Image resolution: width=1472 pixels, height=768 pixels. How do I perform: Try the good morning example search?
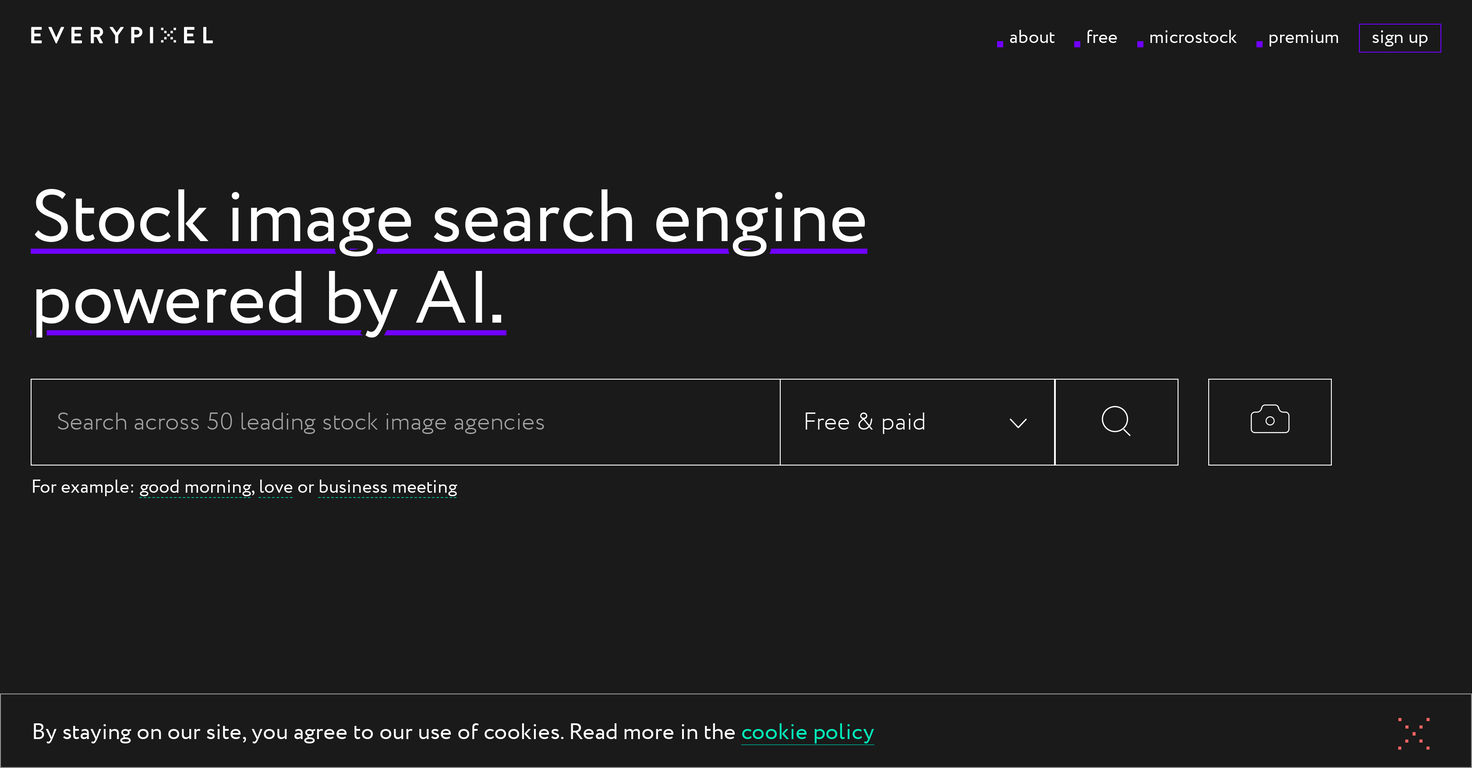tap(195, 487)
